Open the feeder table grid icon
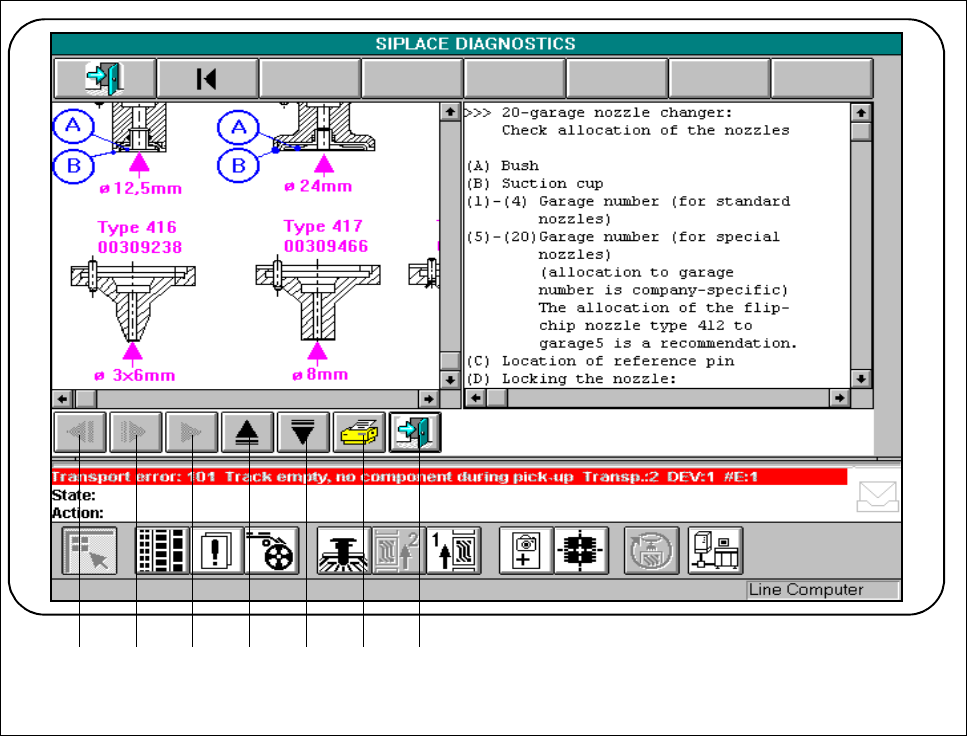Screen dimensions: 967x736 click(162, 550)
